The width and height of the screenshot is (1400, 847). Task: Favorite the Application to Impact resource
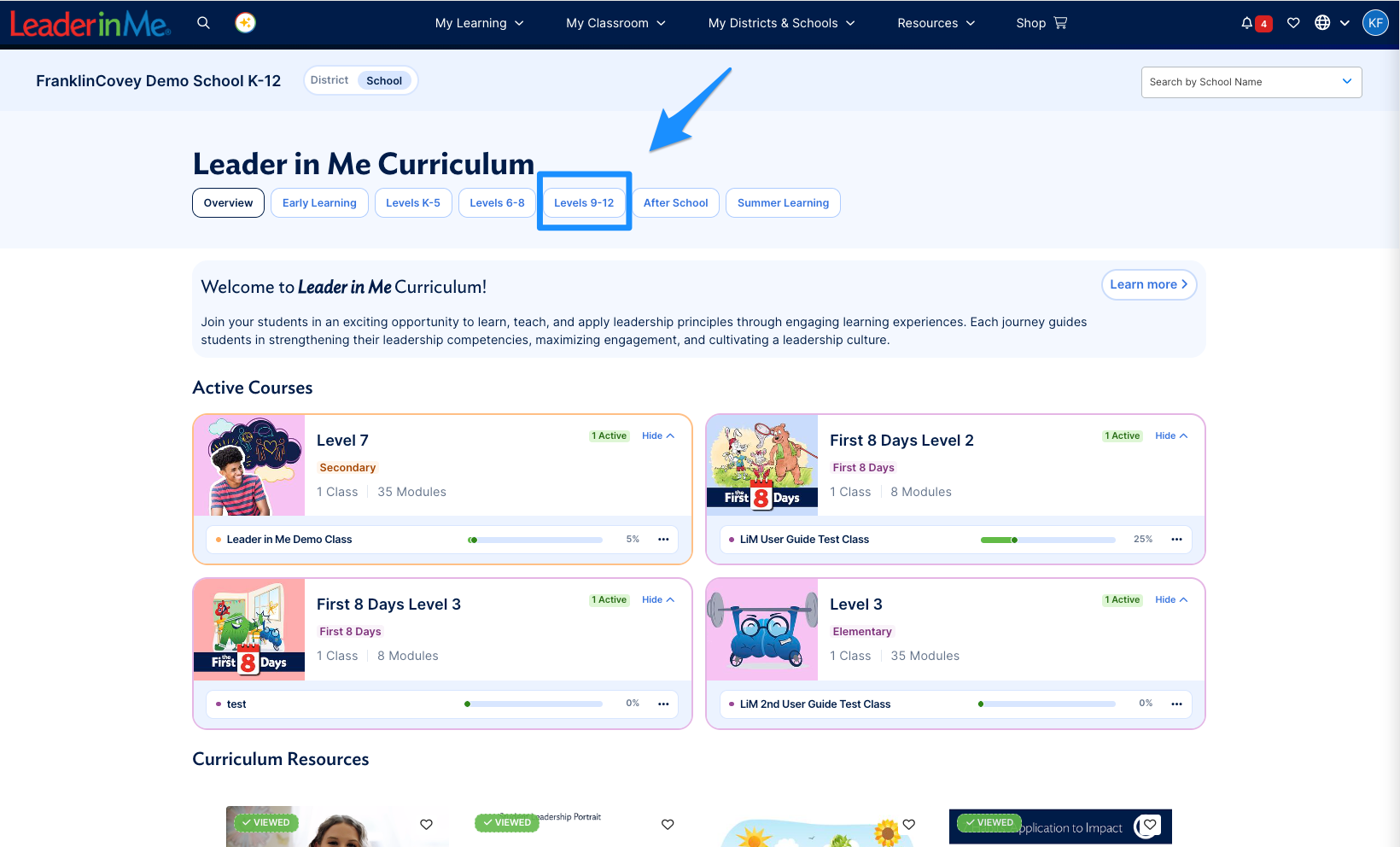coord(1150,825)
